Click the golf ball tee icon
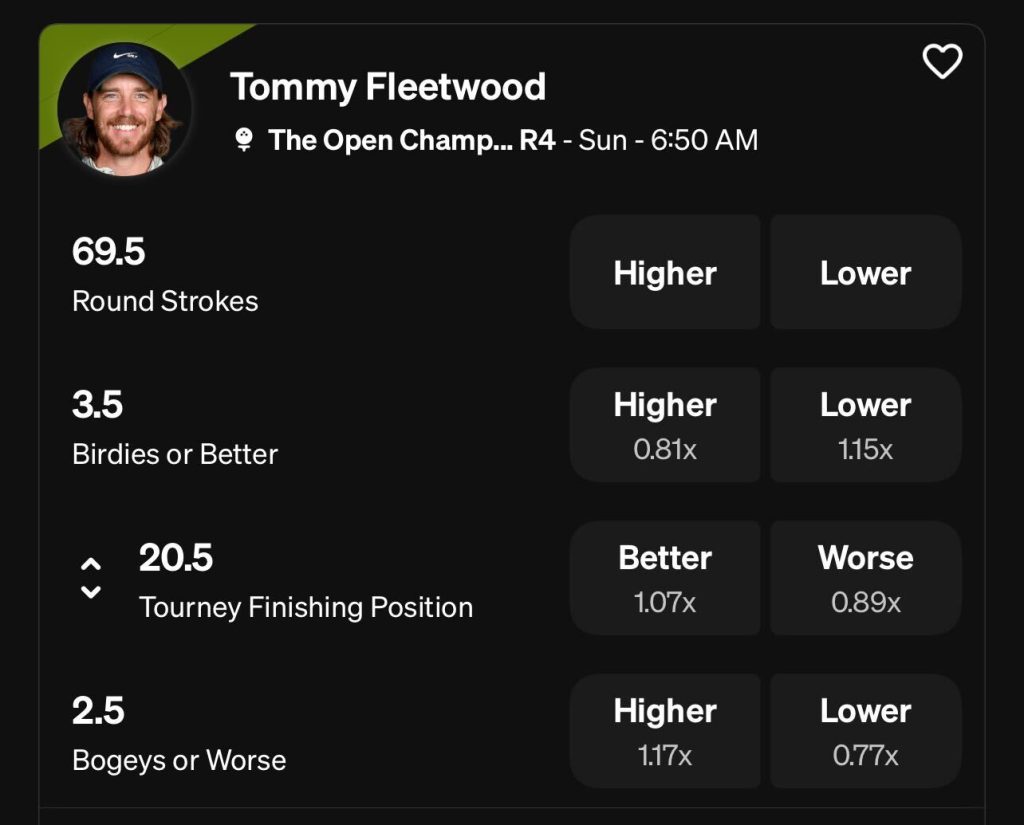The image size is (1024, 825). coord(244,140)
